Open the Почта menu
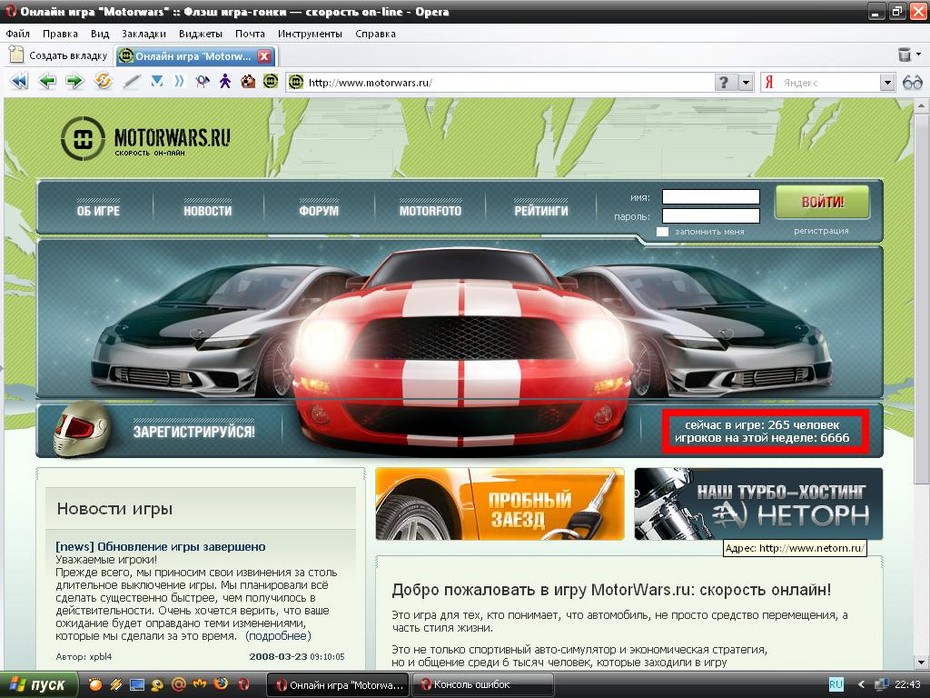Screen dimensions: 930x698 tap(250, 34)
